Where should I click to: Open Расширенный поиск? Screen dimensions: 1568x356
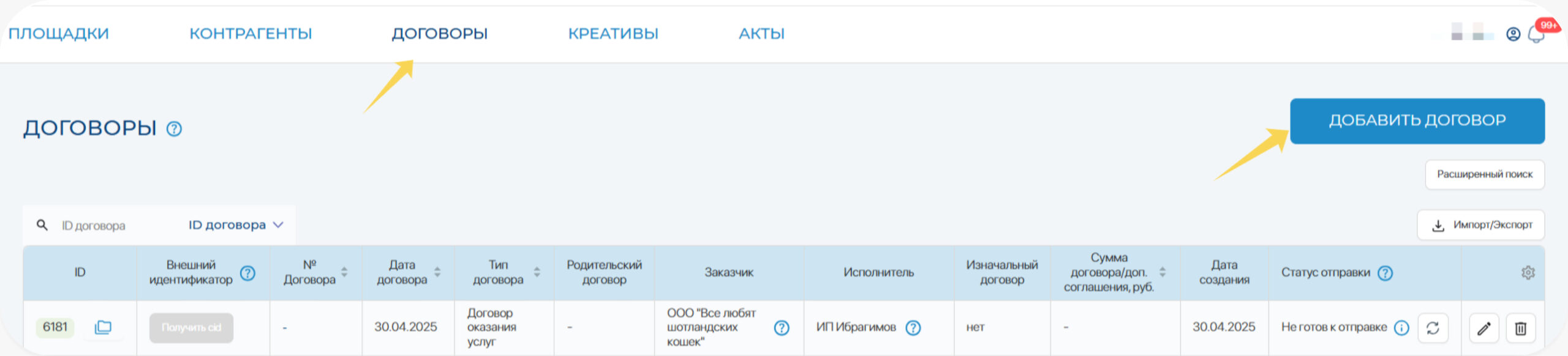pos(1485,174)
